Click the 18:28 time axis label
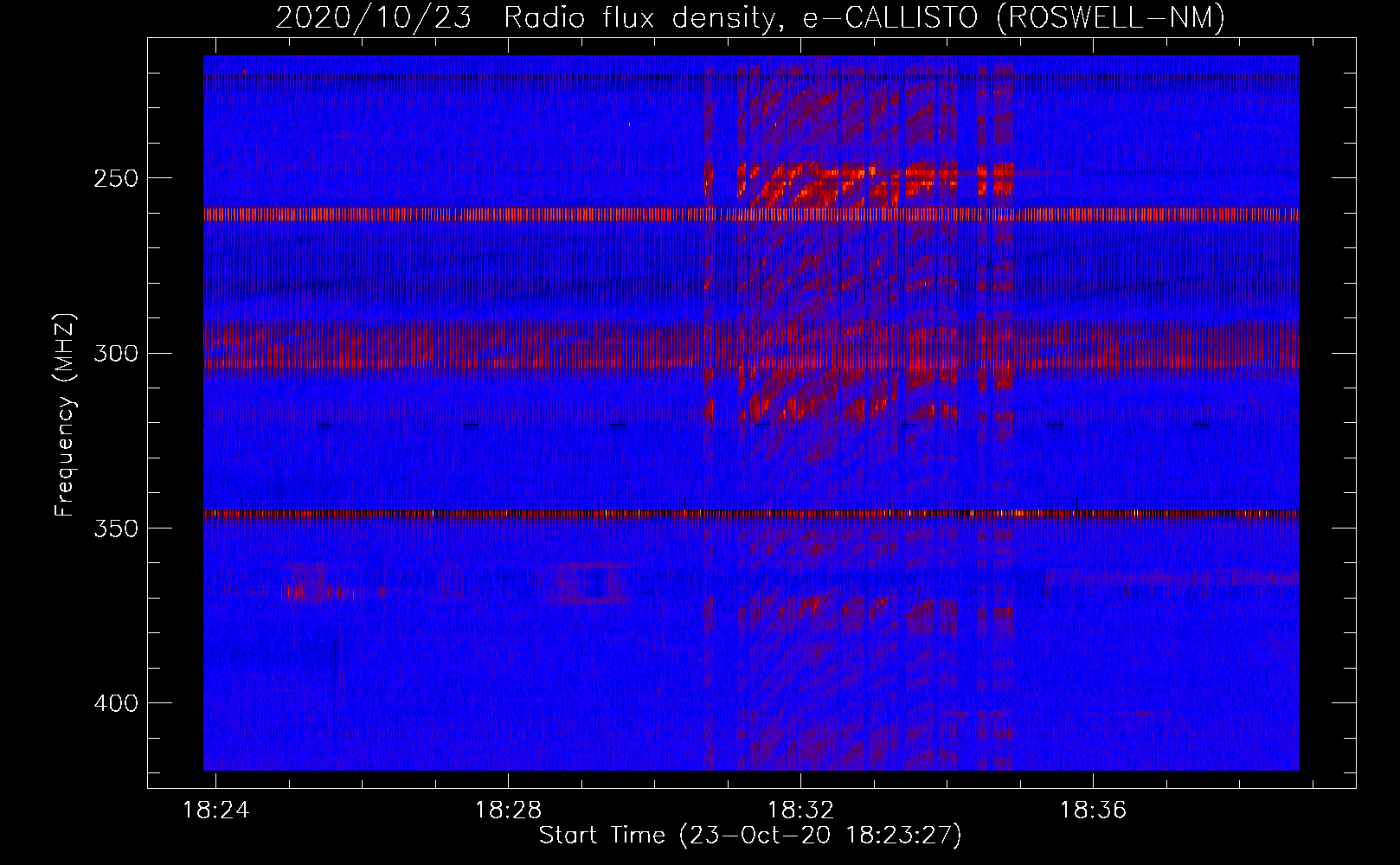This screenshot has height=865, width=1400. [508, 810]
